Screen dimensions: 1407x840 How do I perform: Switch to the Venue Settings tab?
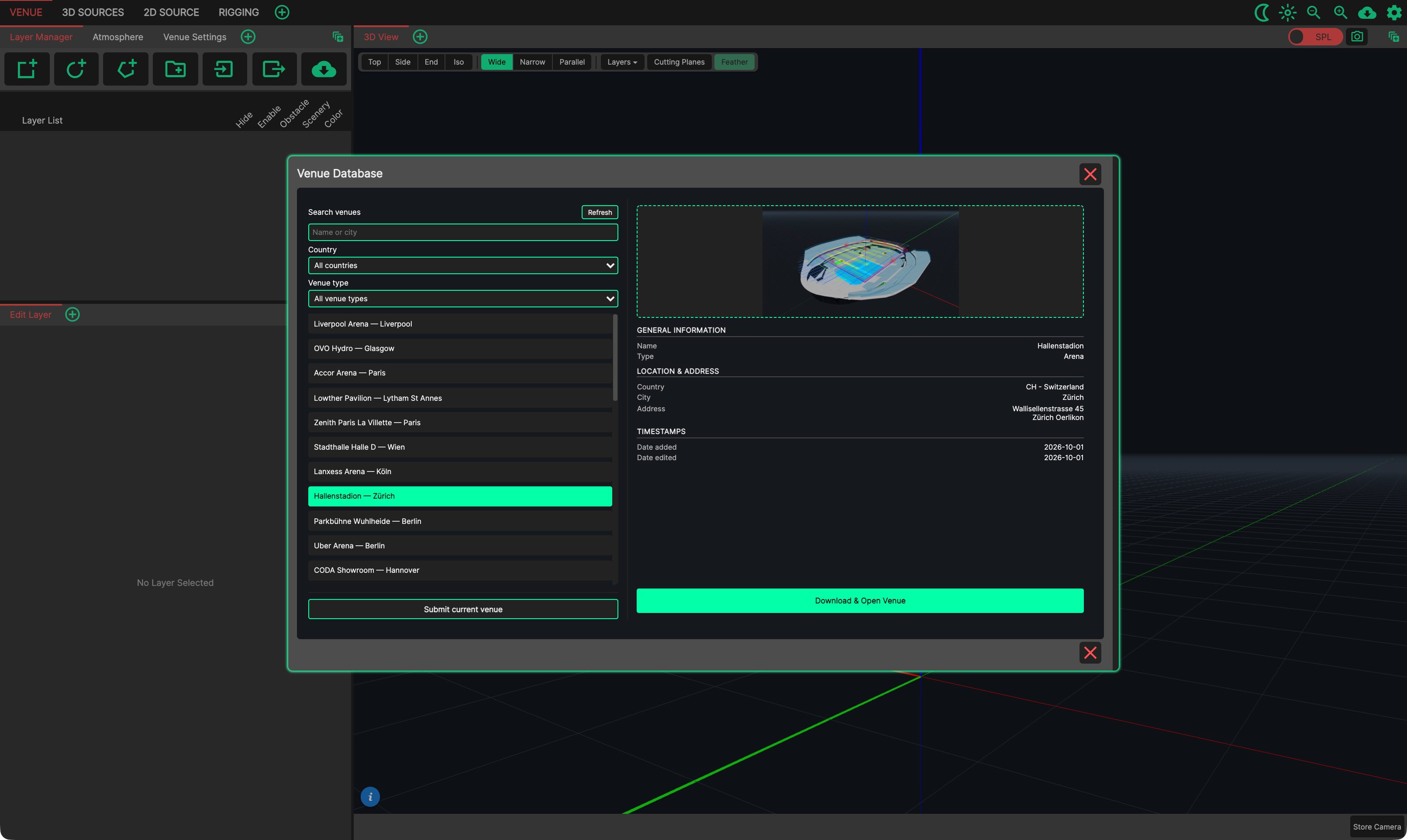pyautogui.click(x=195, y=37)
